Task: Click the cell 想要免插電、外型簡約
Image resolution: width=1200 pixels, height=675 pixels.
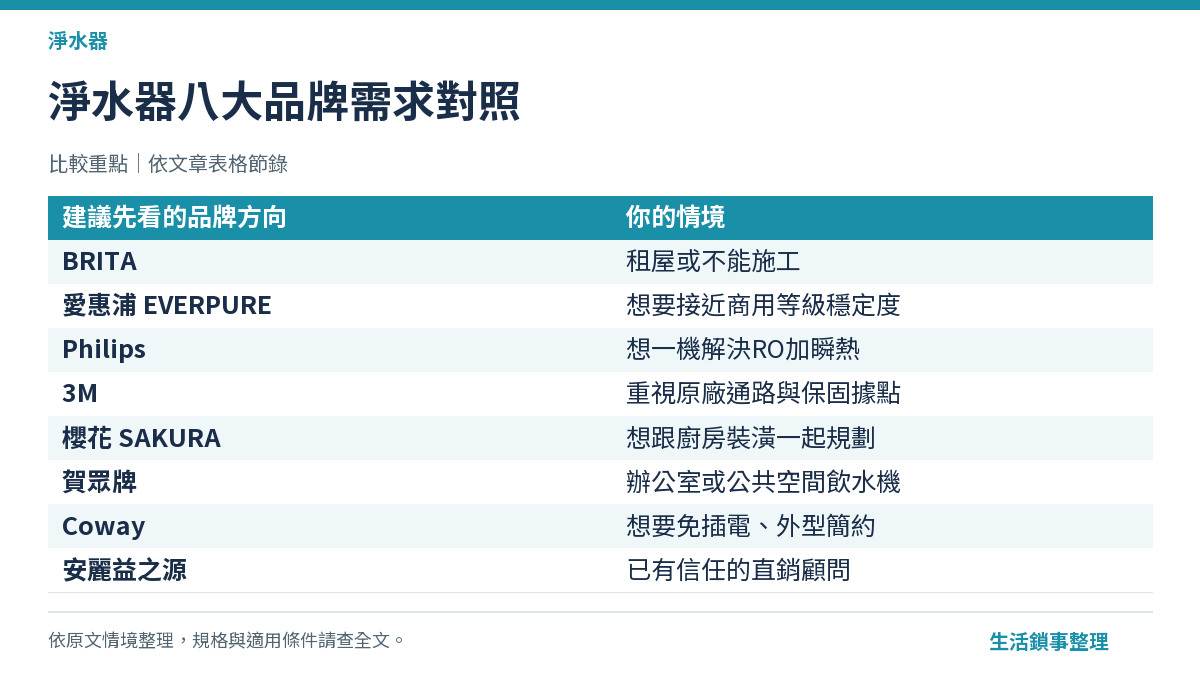Action: [751, 526]
